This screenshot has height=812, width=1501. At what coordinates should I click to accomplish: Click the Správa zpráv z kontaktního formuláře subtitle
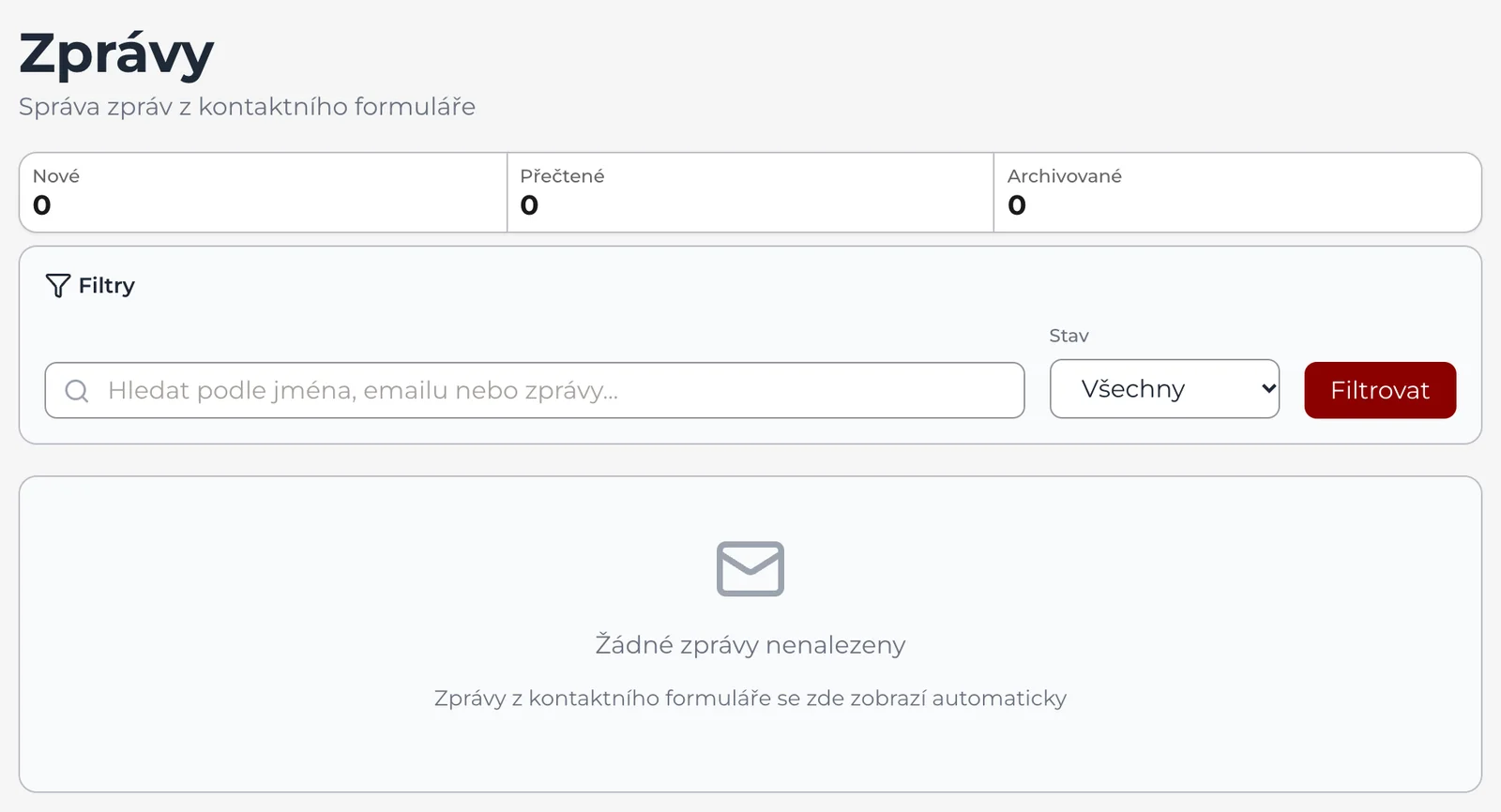(x=247, y=107)
